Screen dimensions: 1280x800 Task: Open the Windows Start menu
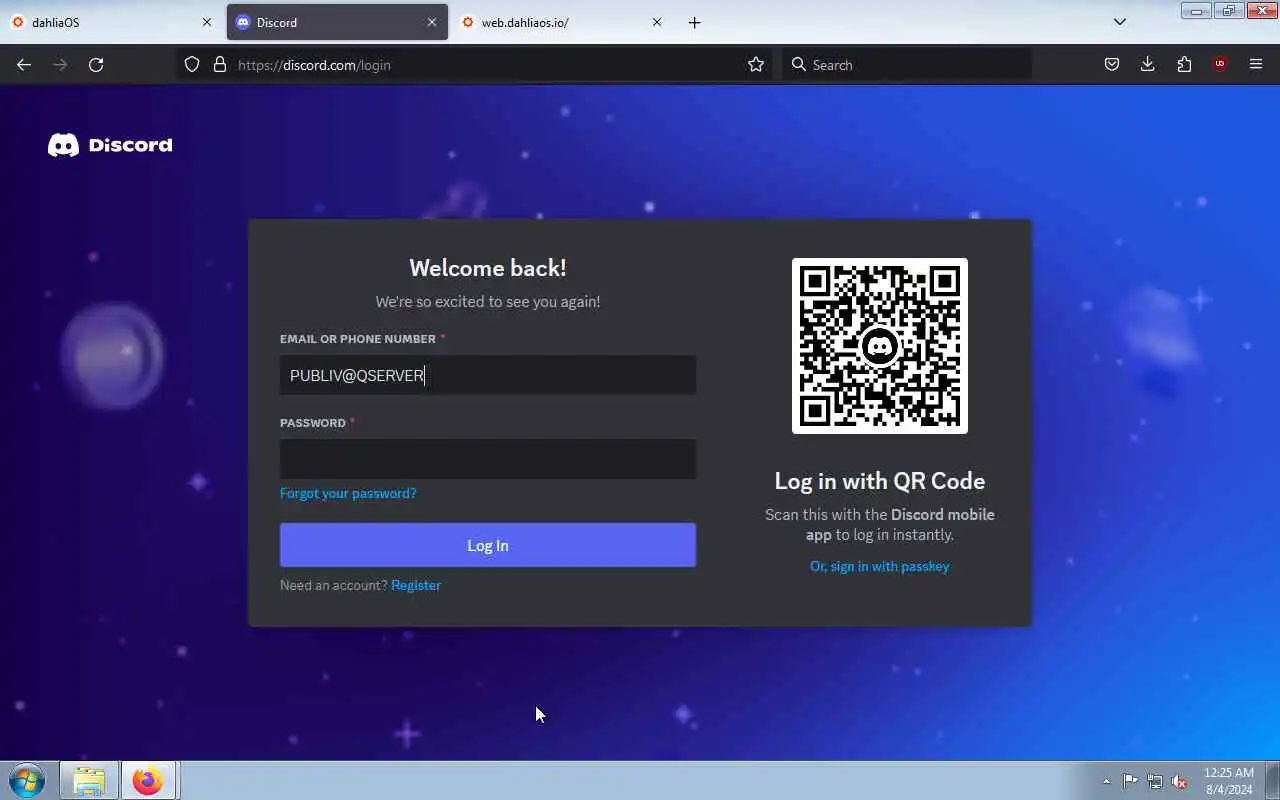(27, 780)
